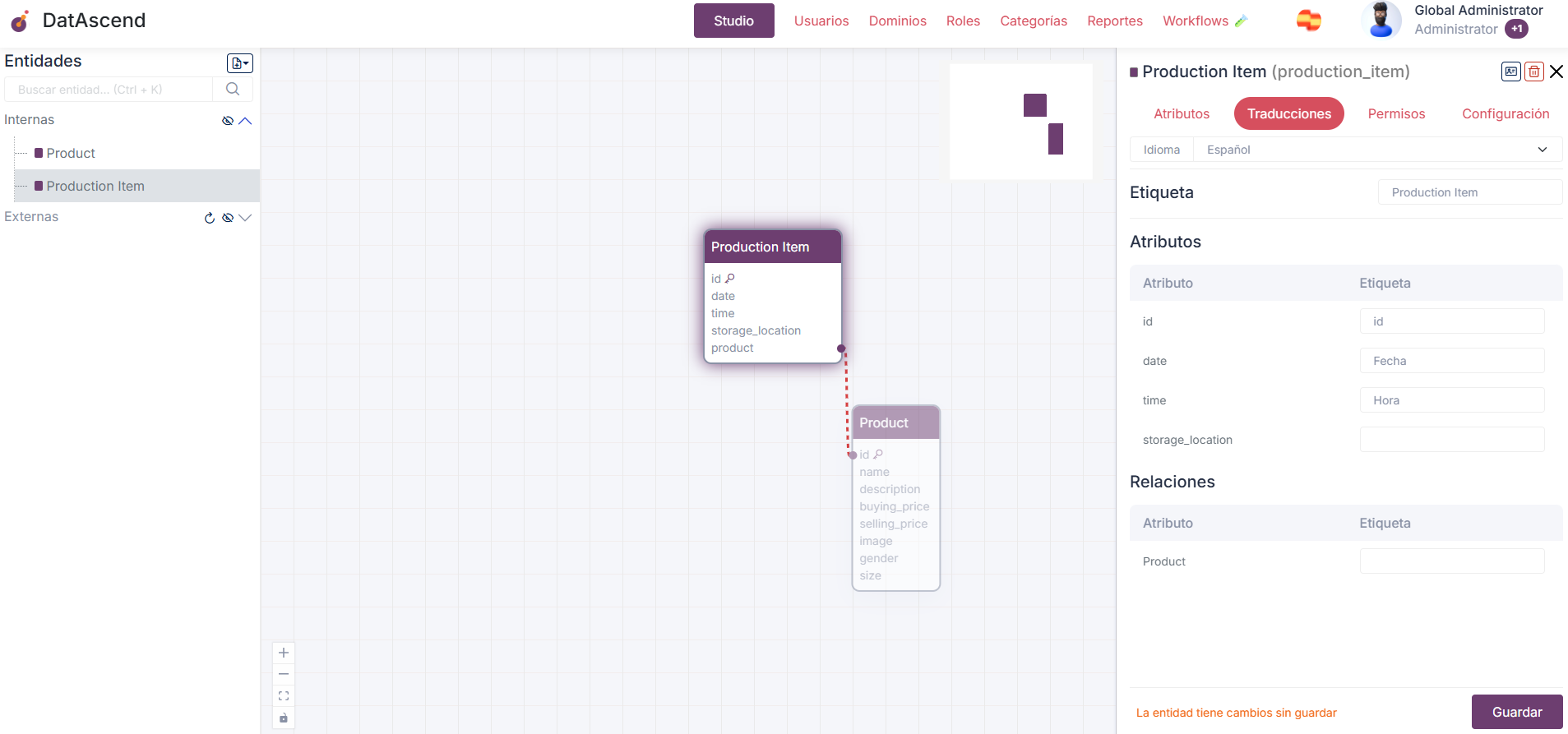Toggle visibility of Internas entities
This screenshot has width=1568, height=734.
coord(228,121)
